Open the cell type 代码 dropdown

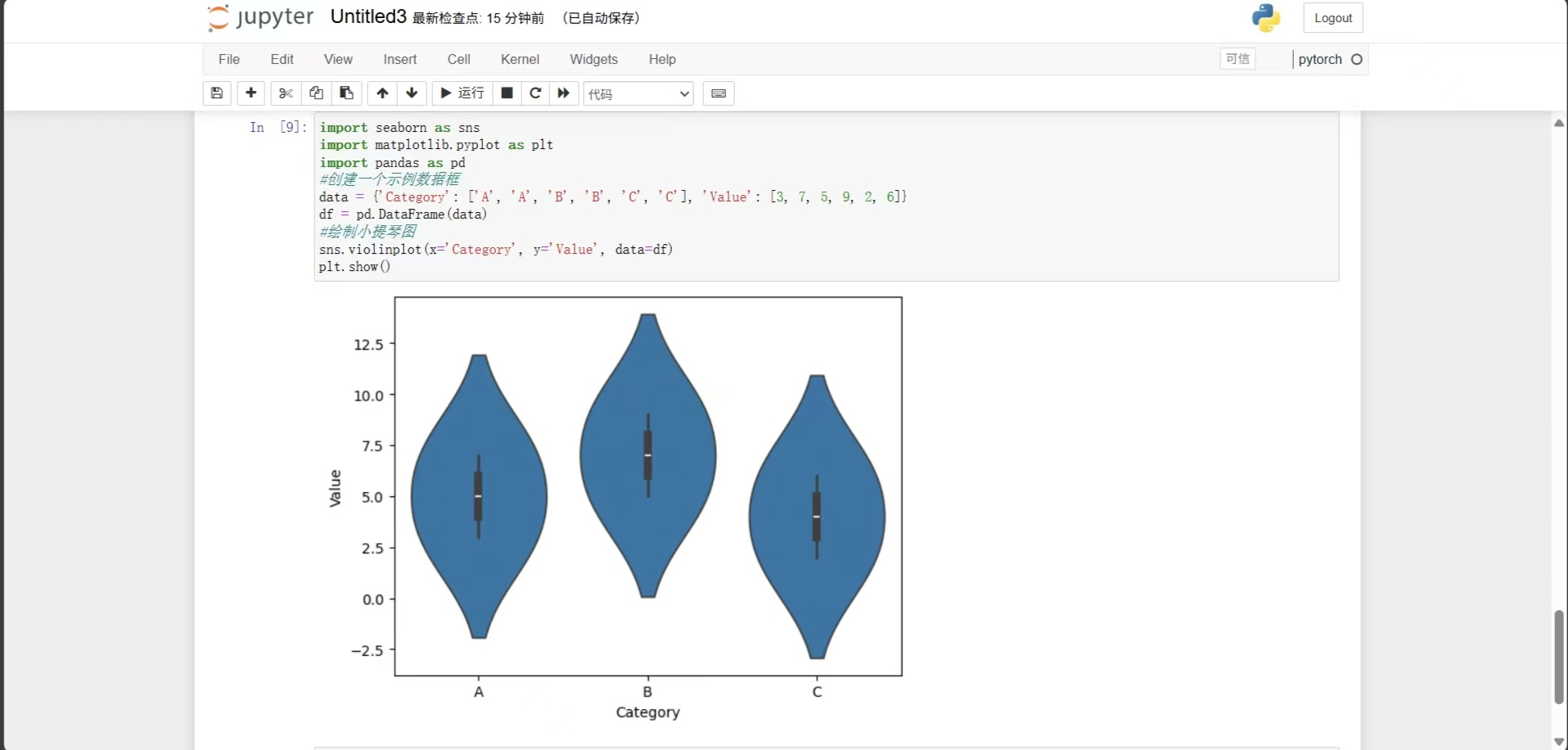(x=638, y=94)
